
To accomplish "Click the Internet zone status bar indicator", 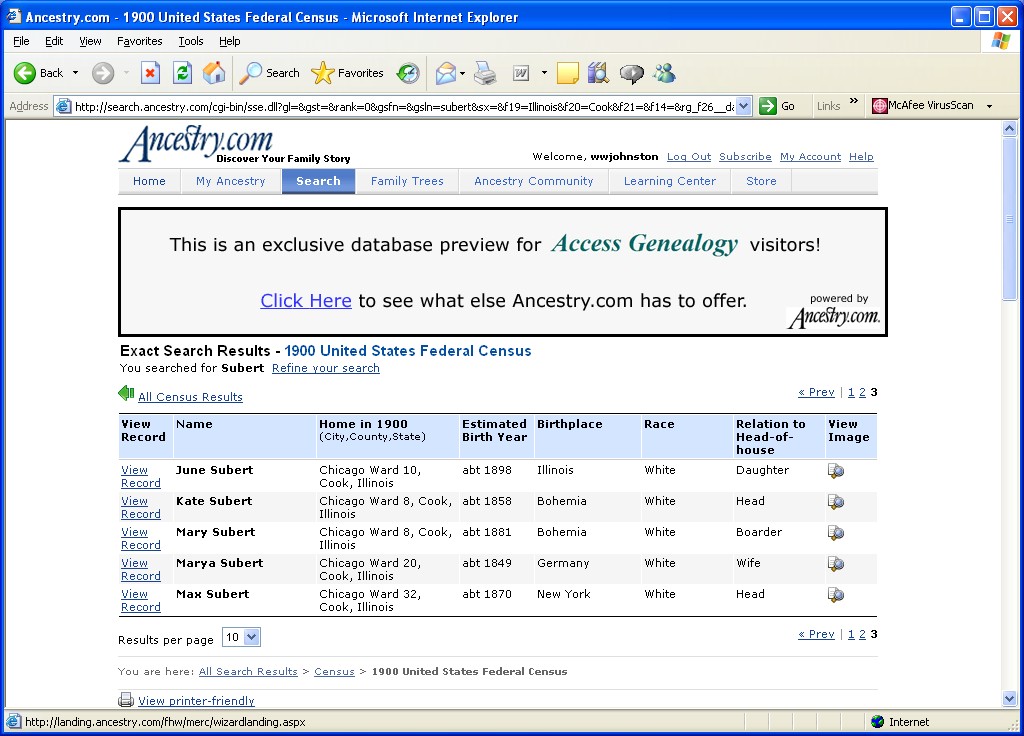I will tap(900, 722).
